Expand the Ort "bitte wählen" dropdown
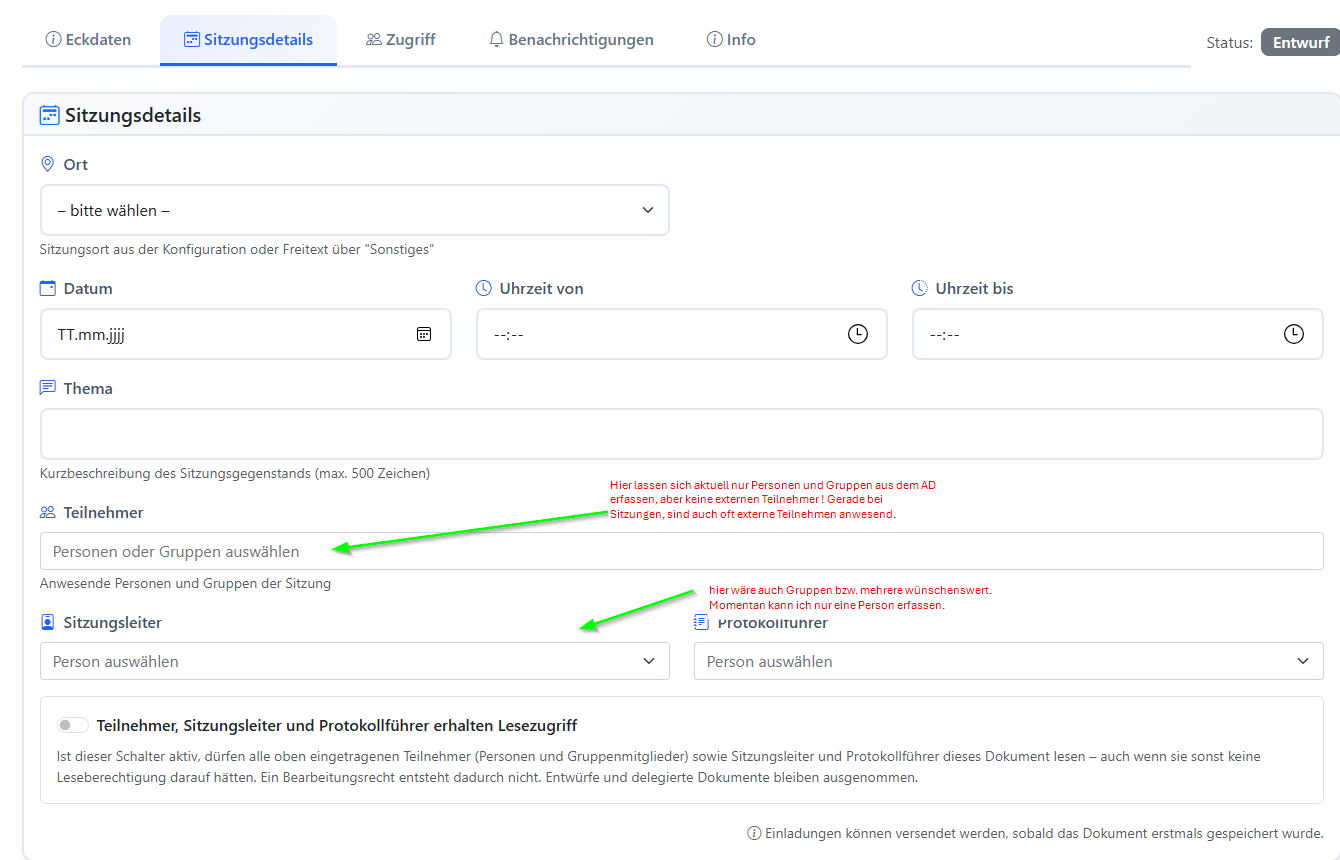 click(x=355, y=210)
